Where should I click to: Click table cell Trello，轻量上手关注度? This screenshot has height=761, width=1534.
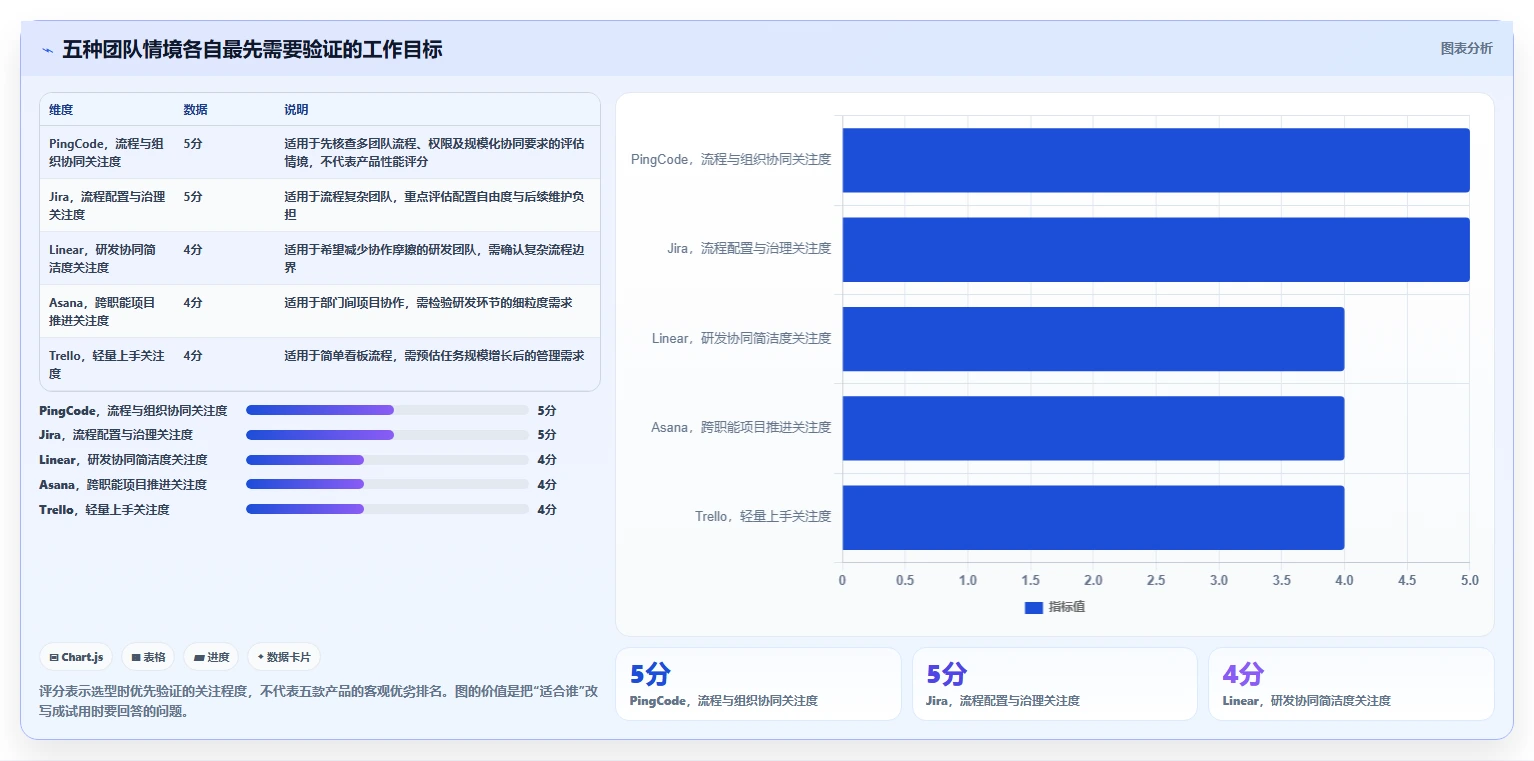click(107, 364)
